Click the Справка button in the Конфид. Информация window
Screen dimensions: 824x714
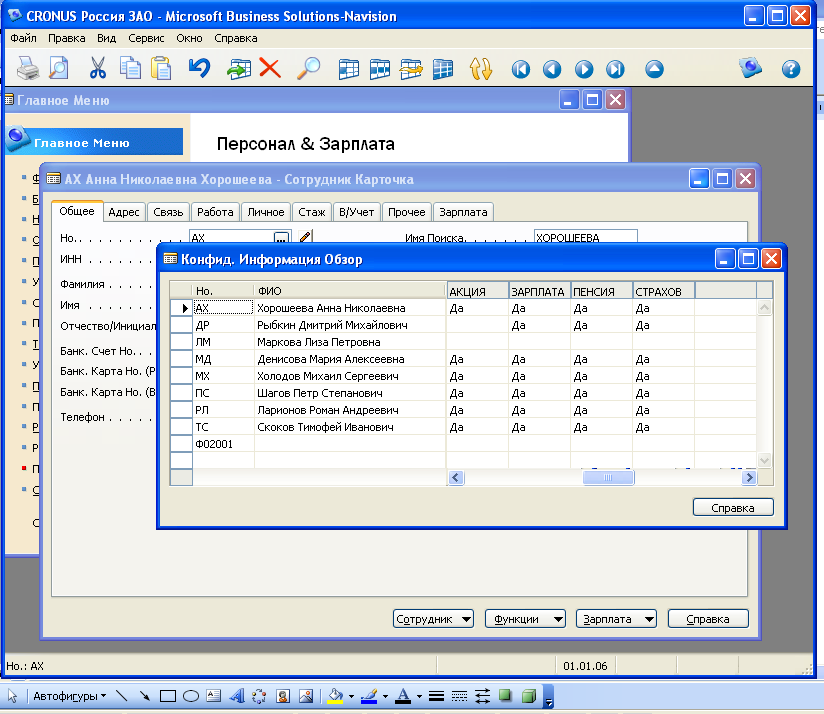(733, 508)
